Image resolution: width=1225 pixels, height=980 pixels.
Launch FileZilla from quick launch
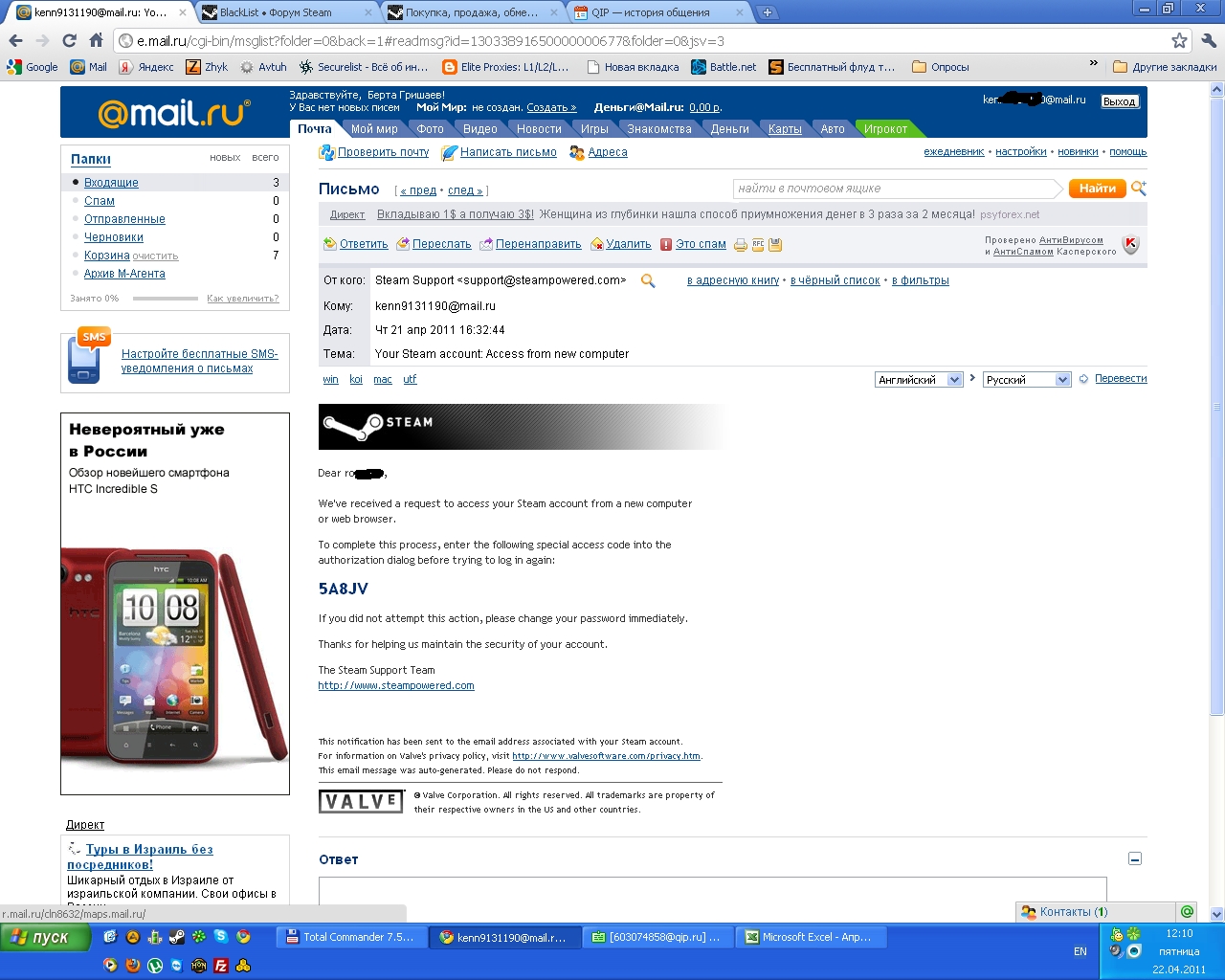pos(221,966)
